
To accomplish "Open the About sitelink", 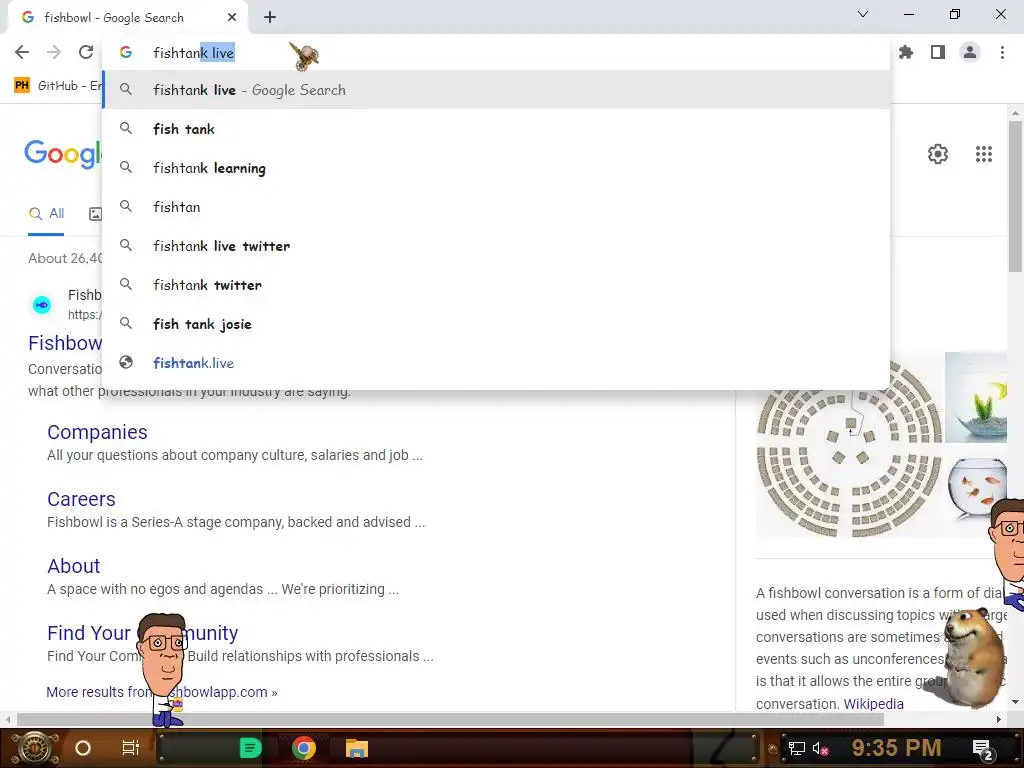I will tap(74, 566).
